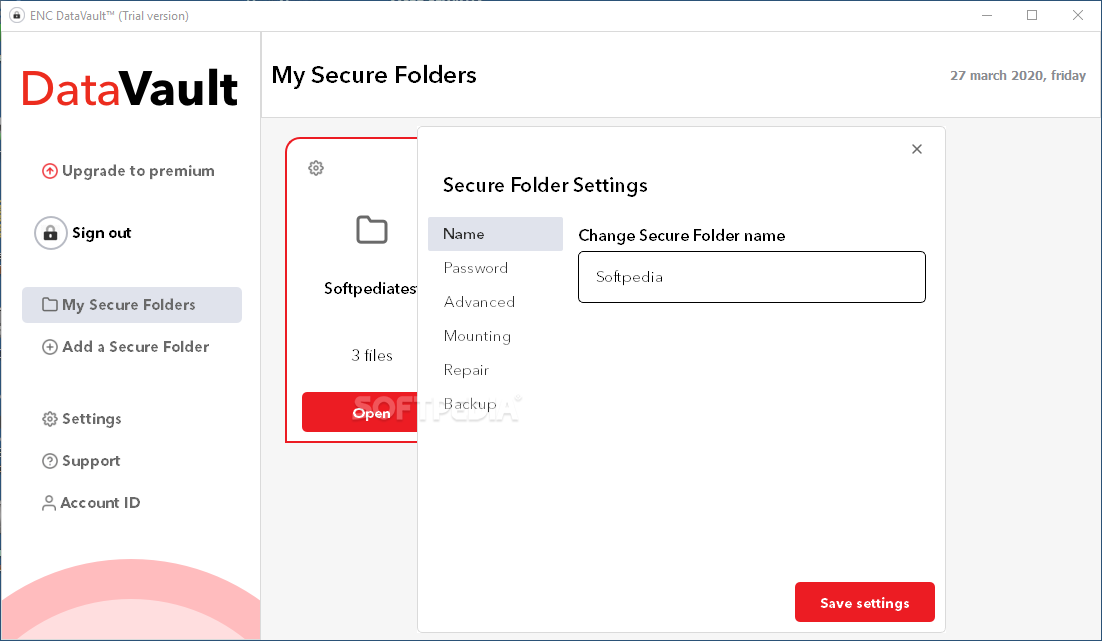The height and width of the screenshot is (641, 1102).
Task: Click the folder icon on the Softpediatest card
Action: tap(372, 230)
